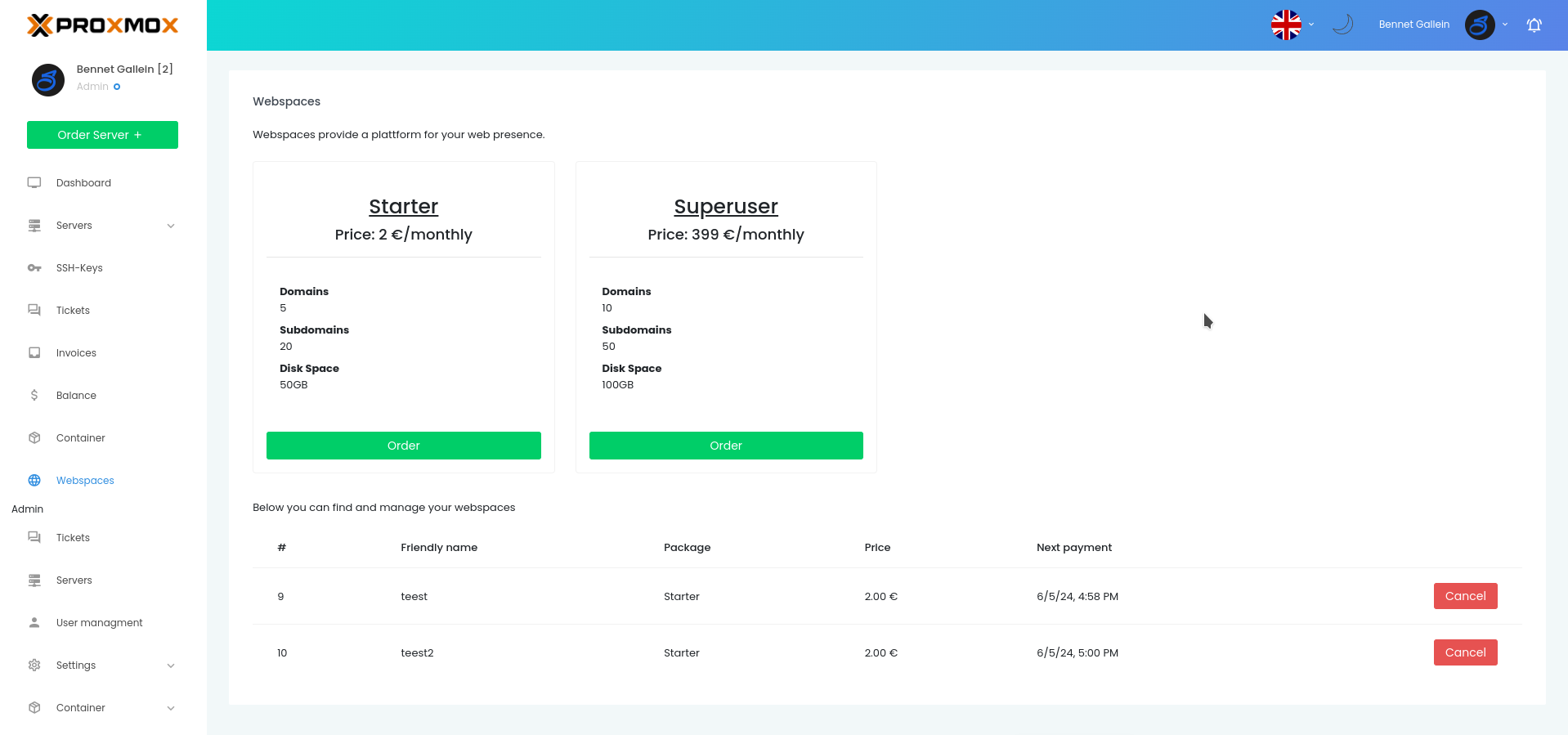Click the User managment person icon

[x=34, y=623]
